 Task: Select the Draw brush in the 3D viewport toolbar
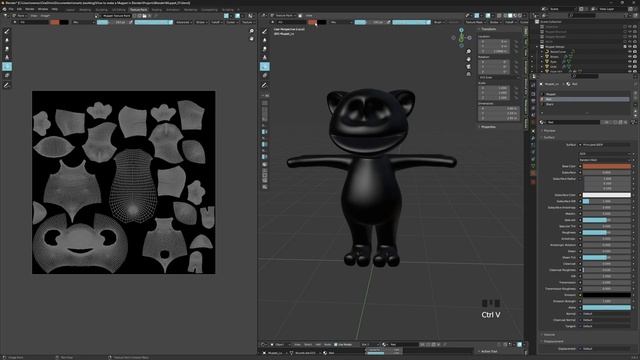(x=264, y=31)
